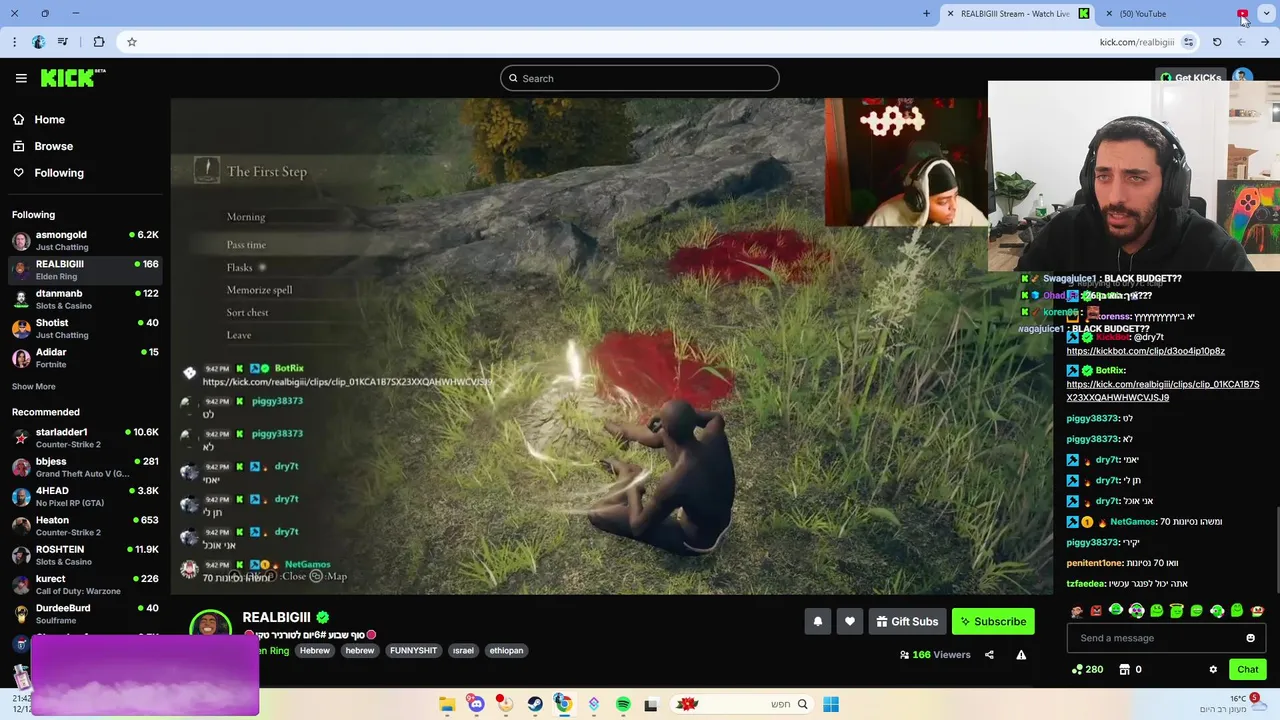Open Adidar's Fortnite channel

click(x=84, y=357)
